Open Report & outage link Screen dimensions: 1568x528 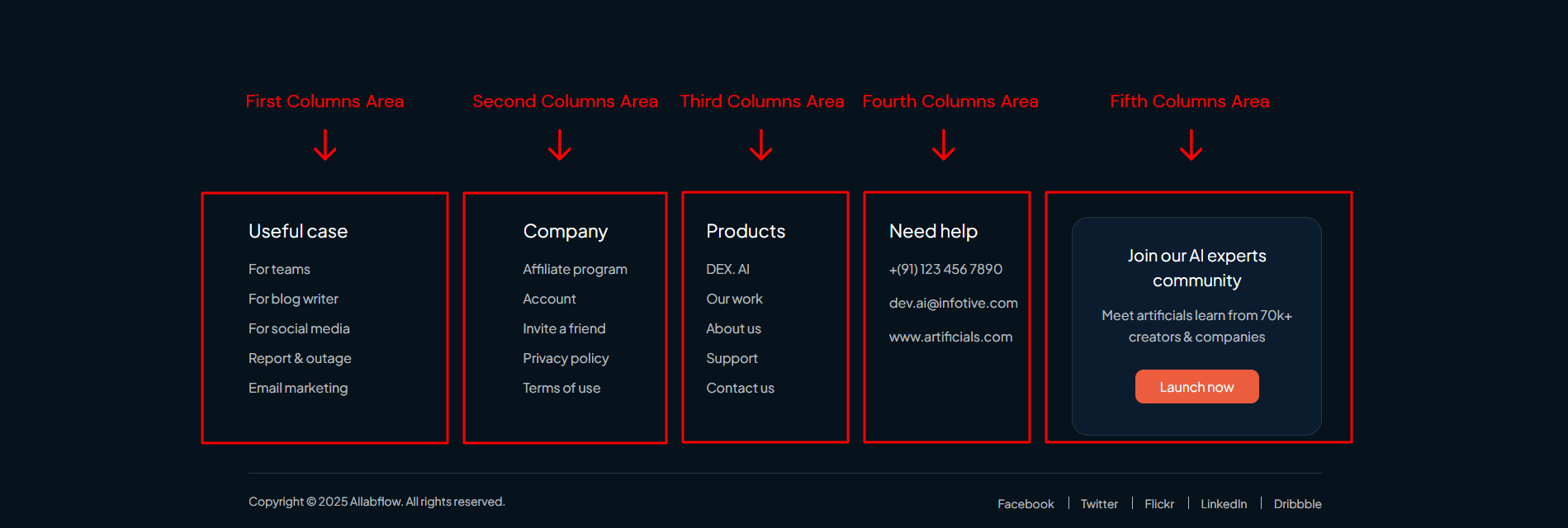300,358
